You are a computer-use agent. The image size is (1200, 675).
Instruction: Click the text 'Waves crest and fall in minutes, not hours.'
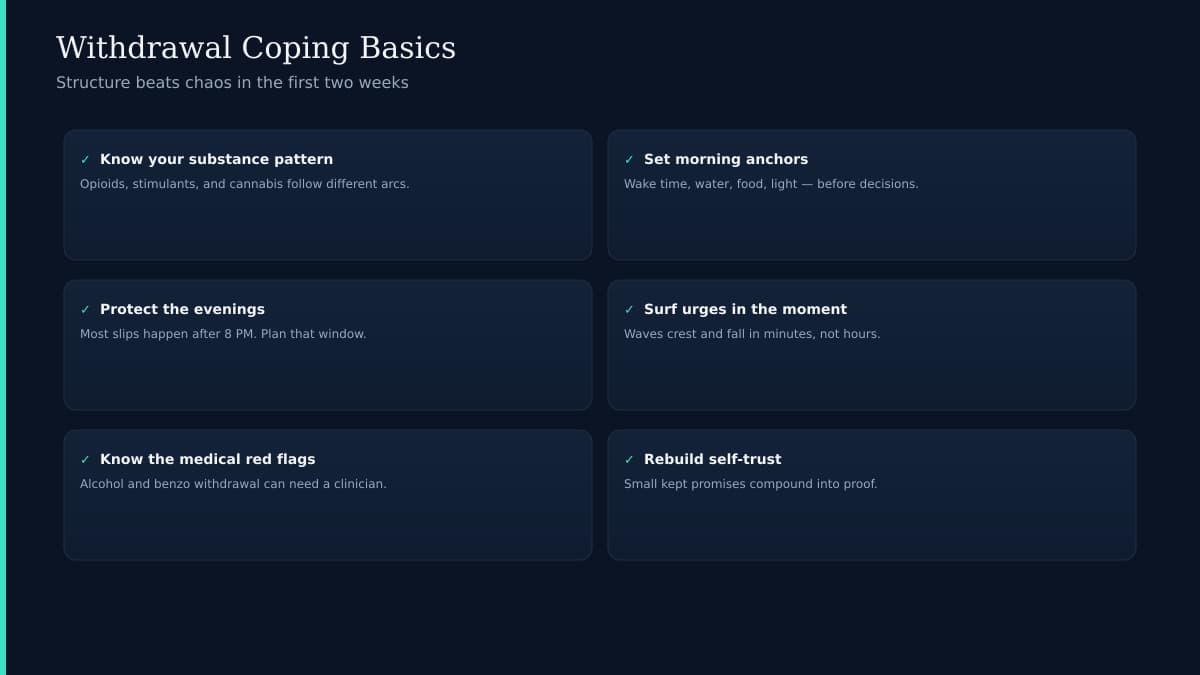click(x=752, y=334)
